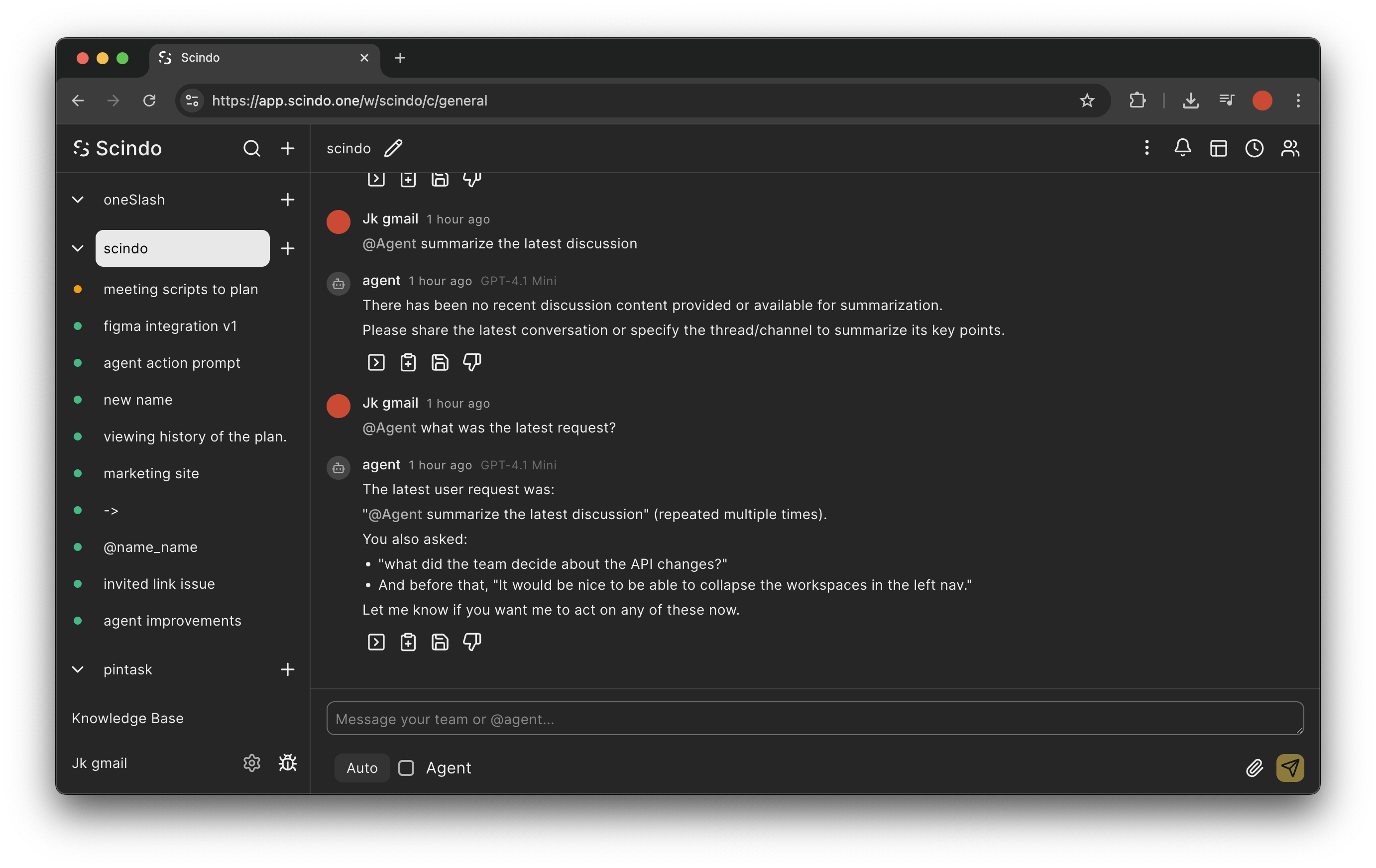
Task: Collapse the pintask workspace chevron
Action: pos(78,669)
